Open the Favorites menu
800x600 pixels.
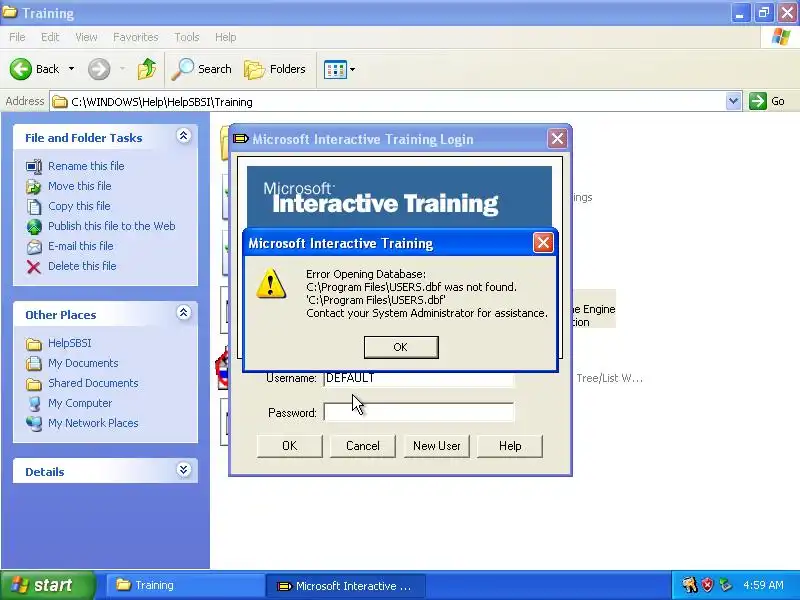136,37
